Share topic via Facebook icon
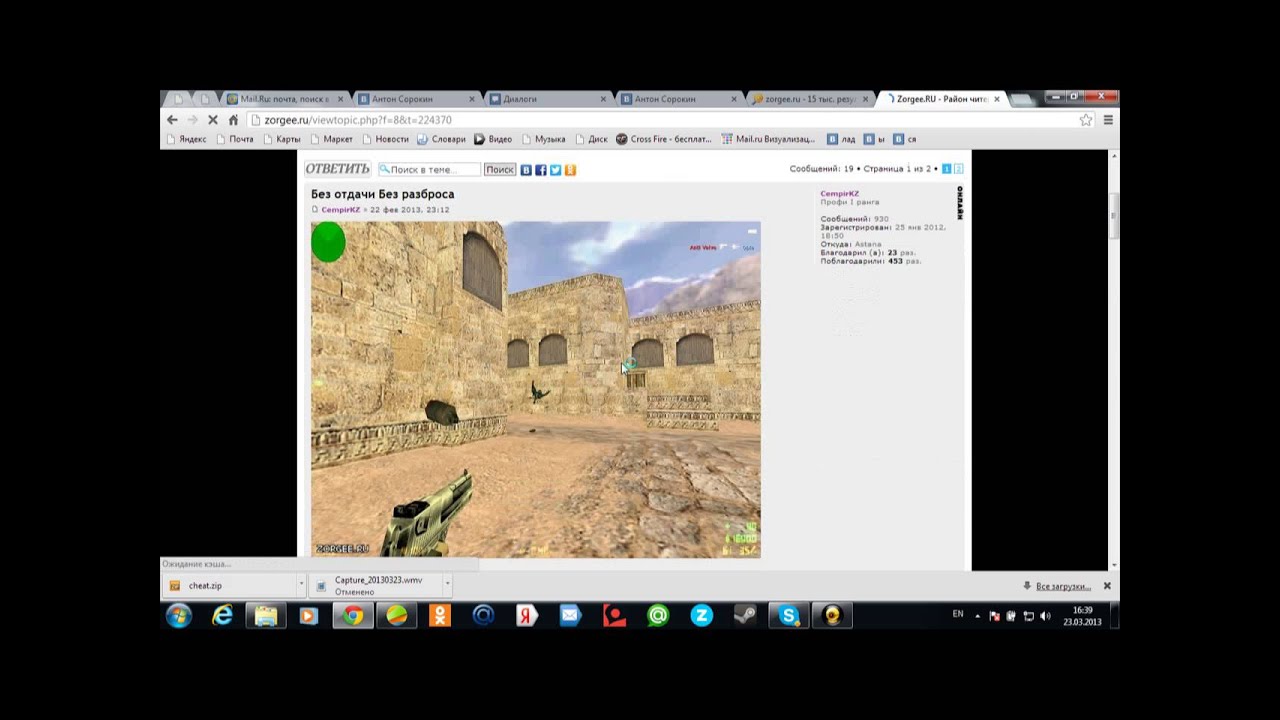The image size is (1280, 720). coord(541,170)
